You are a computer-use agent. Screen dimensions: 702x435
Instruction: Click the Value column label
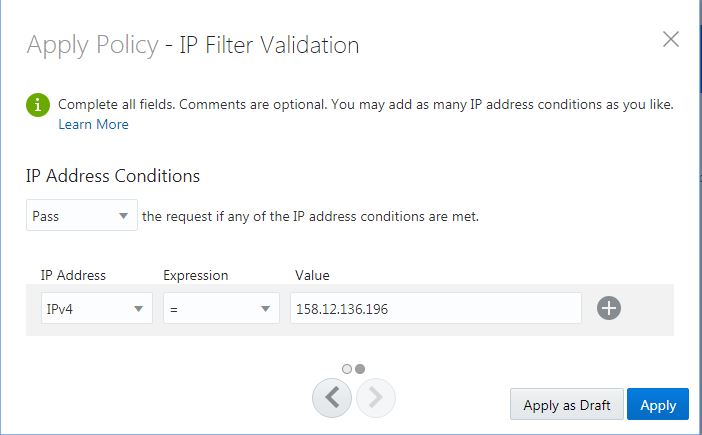click(x=312, y=275)
